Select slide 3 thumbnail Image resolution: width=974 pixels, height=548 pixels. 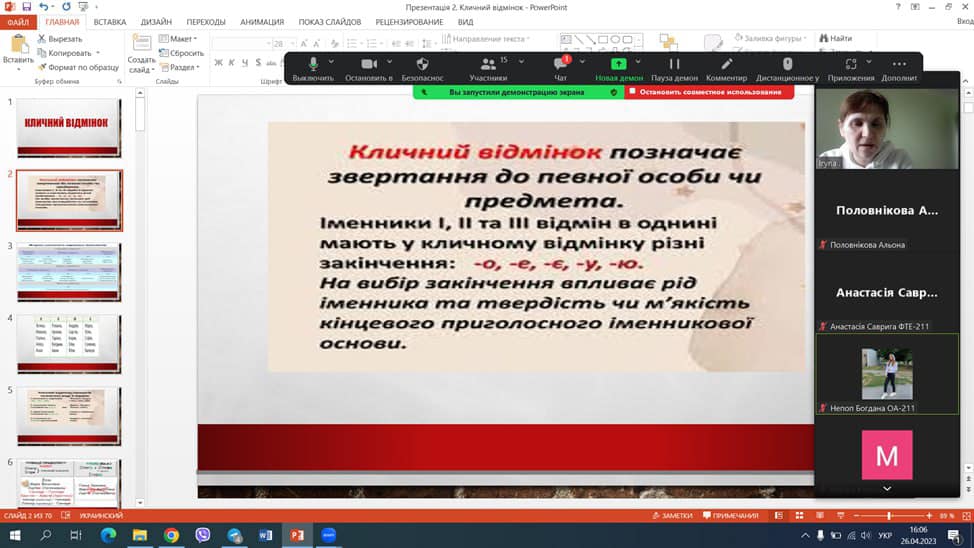tap(69, 272)
